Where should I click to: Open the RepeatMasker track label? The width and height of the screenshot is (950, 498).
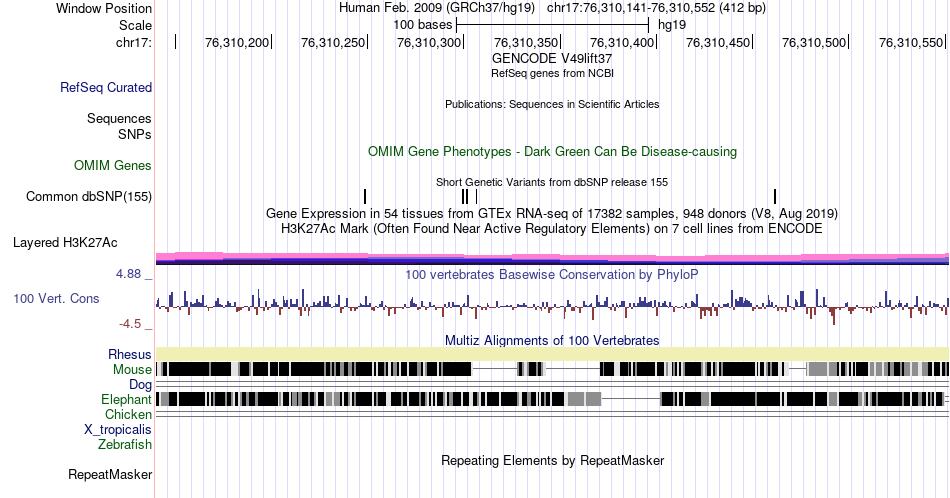110,474
